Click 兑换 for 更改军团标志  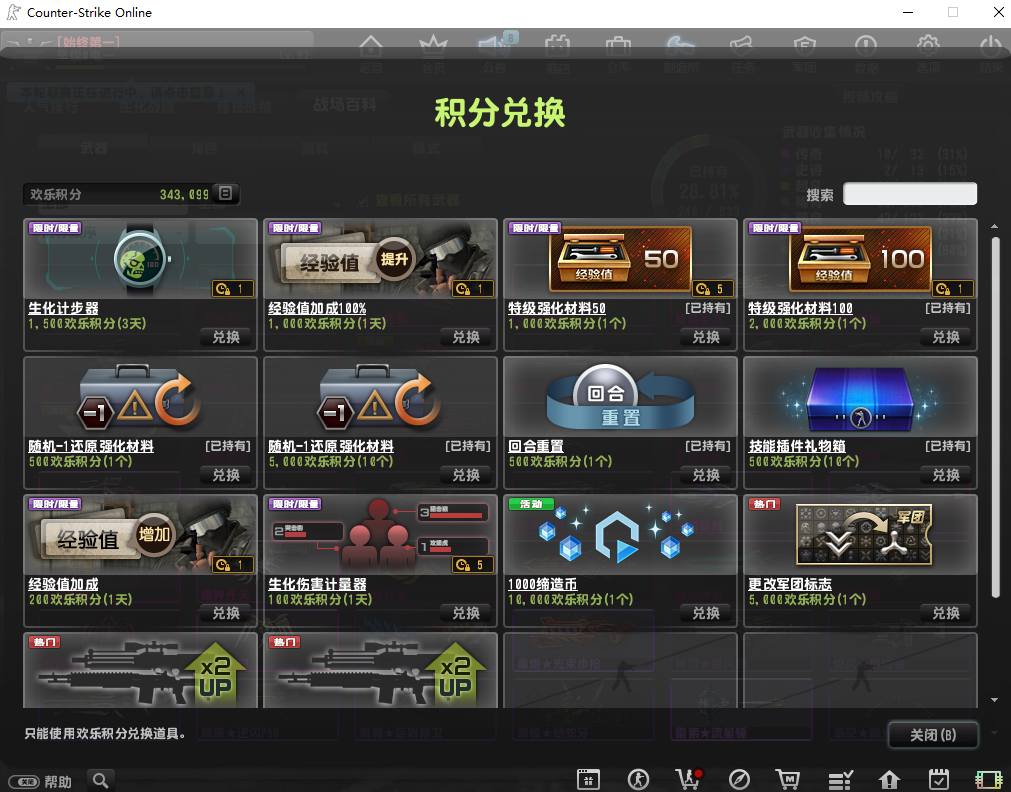(x=946, y=613)
